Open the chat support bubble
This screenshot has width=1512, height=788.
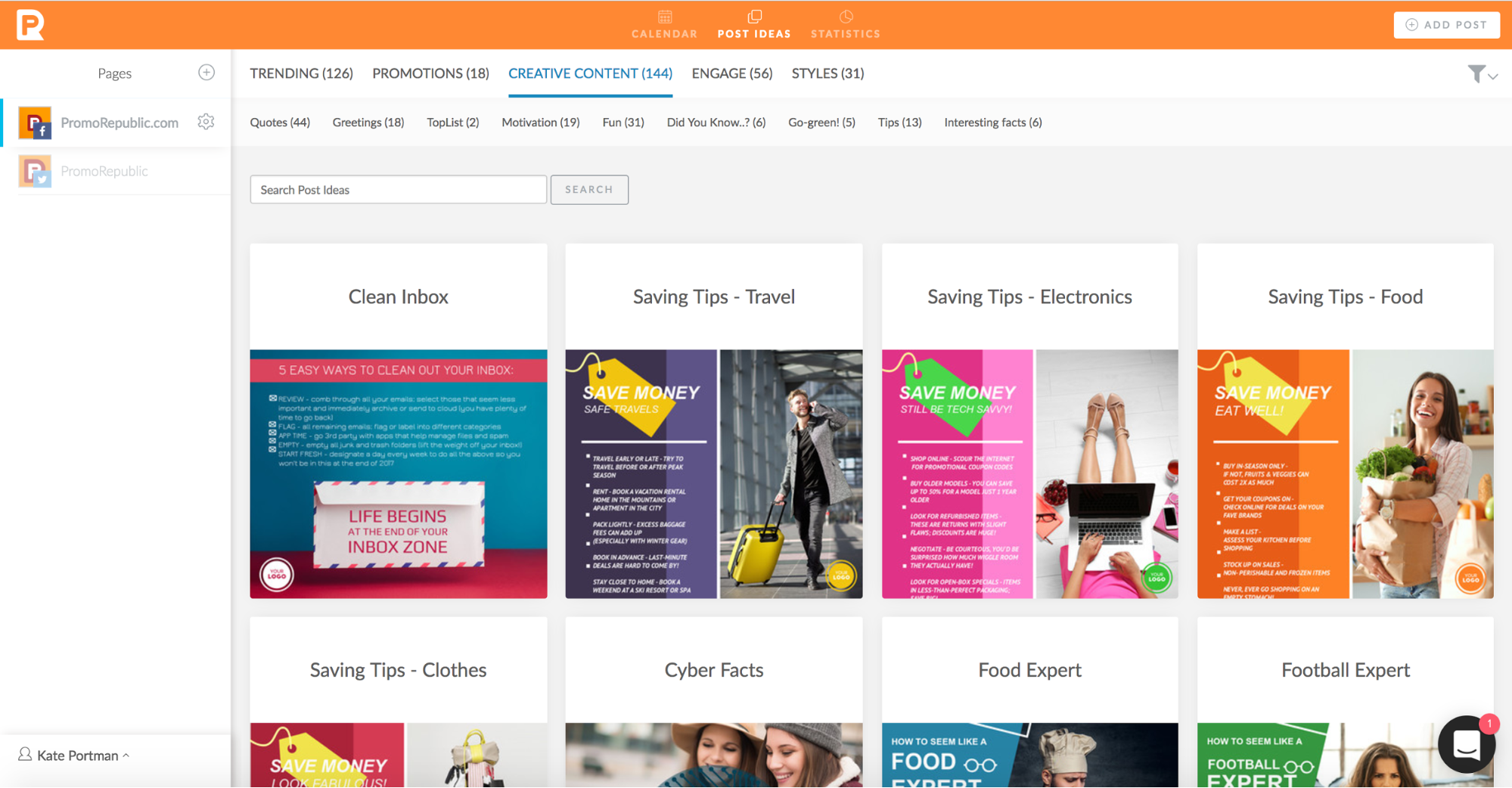pos(1467,744)
